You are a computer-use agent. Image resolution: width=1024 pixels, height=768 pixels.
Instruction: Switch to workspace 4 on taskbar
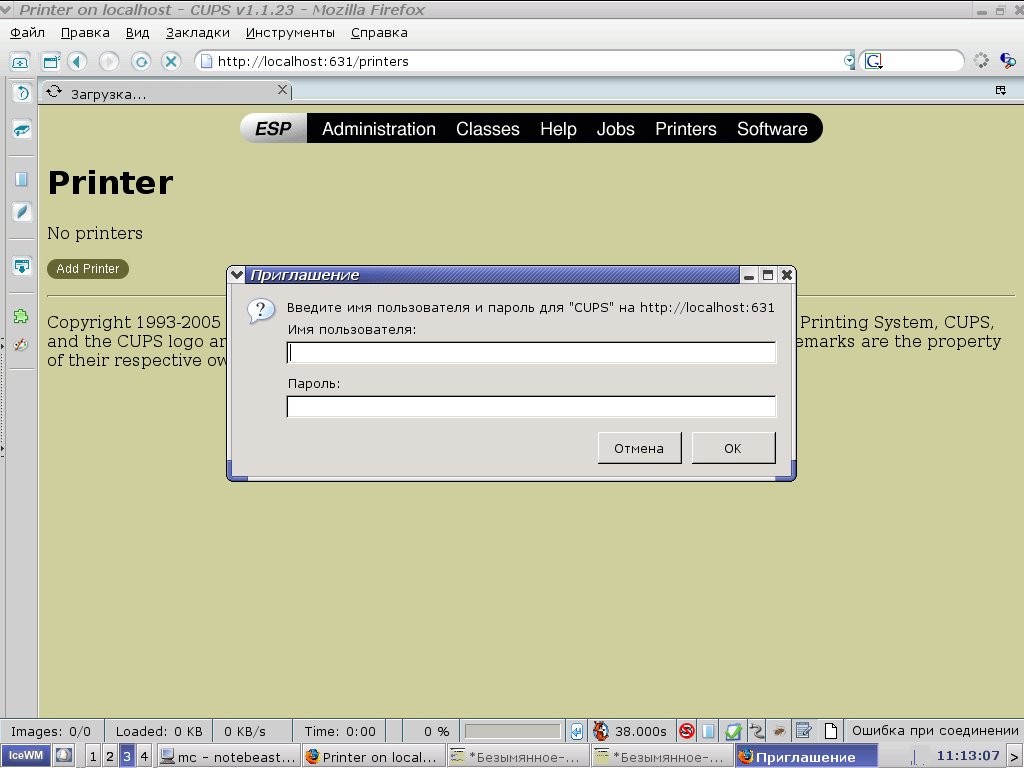[x=144, y=757]
